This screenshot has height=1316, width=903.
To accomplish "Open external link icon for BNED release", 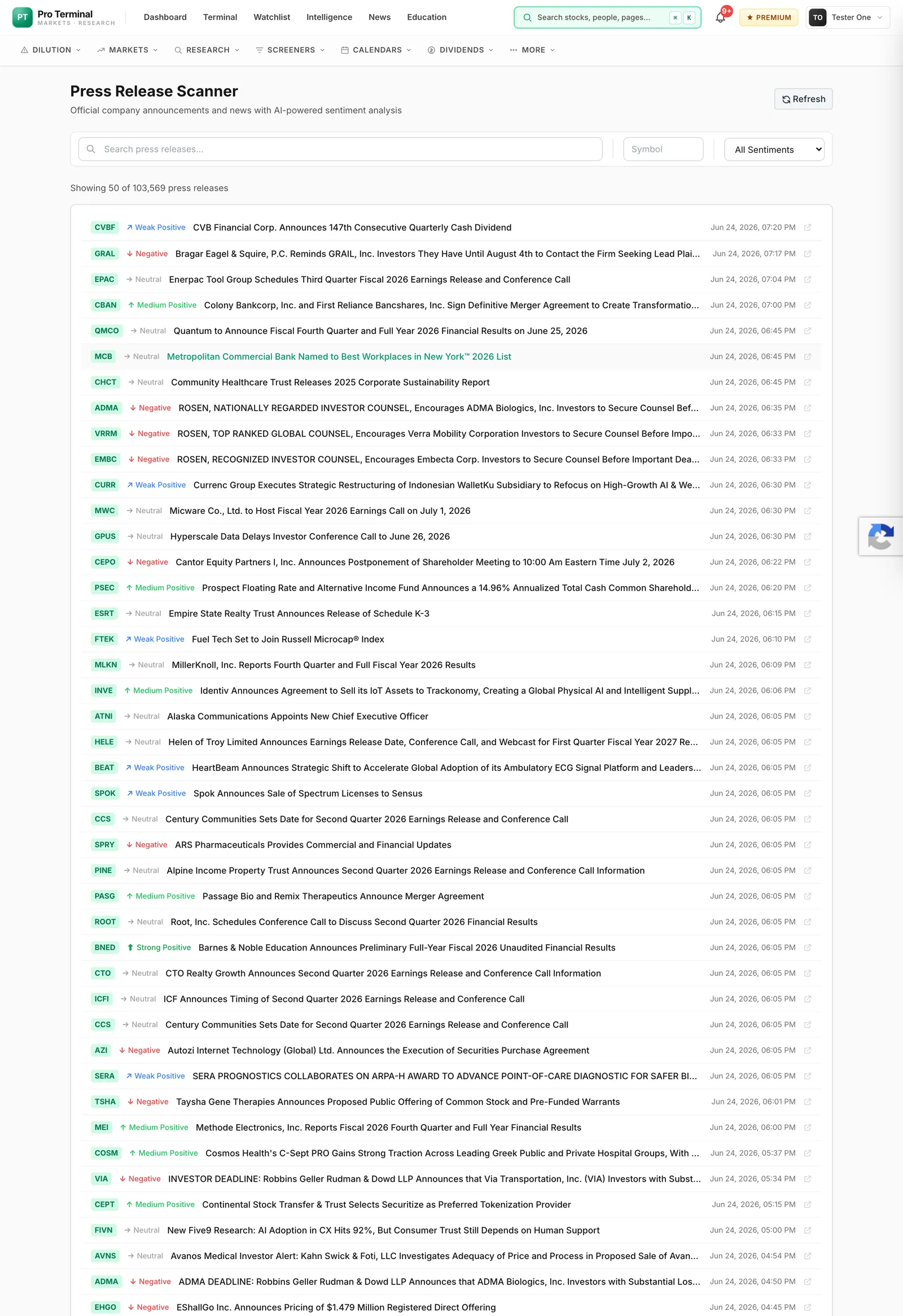I will [x=807, y=947].
